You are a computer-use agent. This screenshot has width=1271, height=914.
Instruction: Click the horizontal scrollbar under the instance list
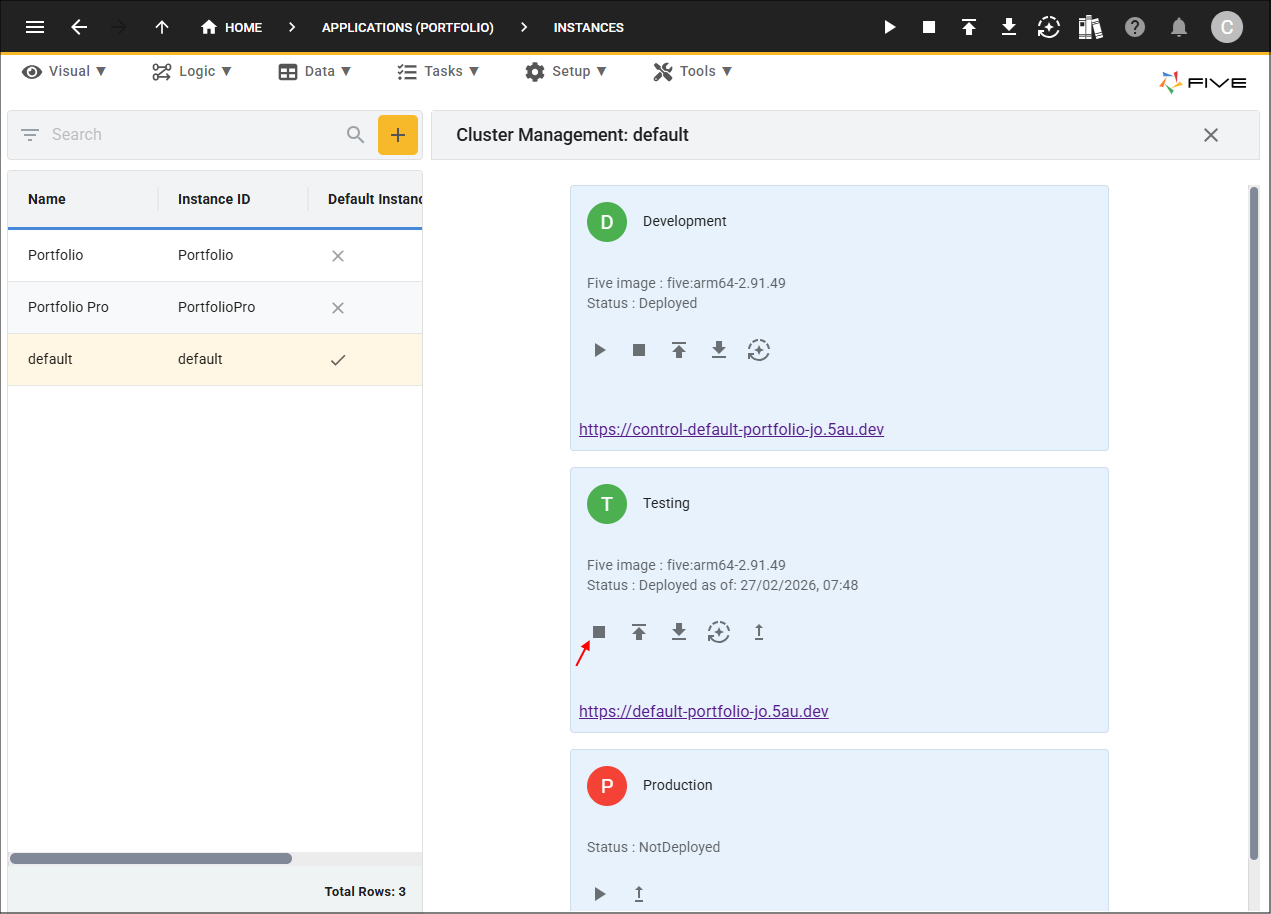tap(151, 858)
